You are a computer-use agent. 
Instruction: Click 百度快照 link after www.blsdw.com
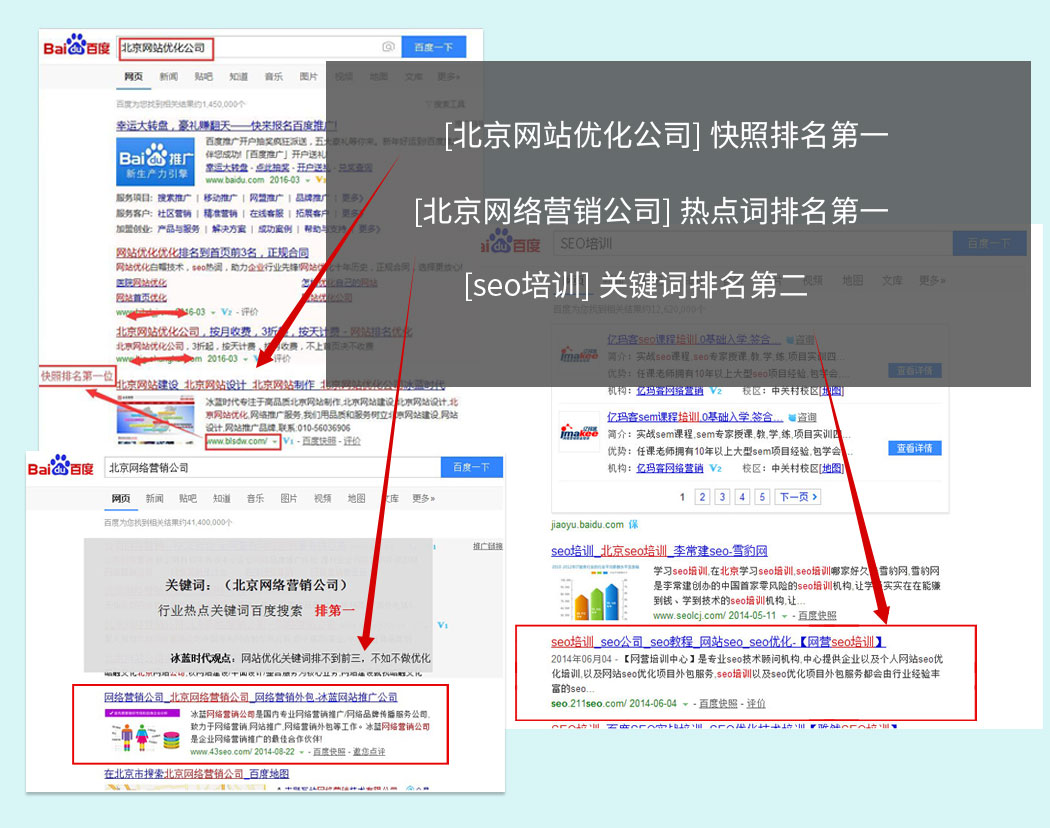click(319, 441)
